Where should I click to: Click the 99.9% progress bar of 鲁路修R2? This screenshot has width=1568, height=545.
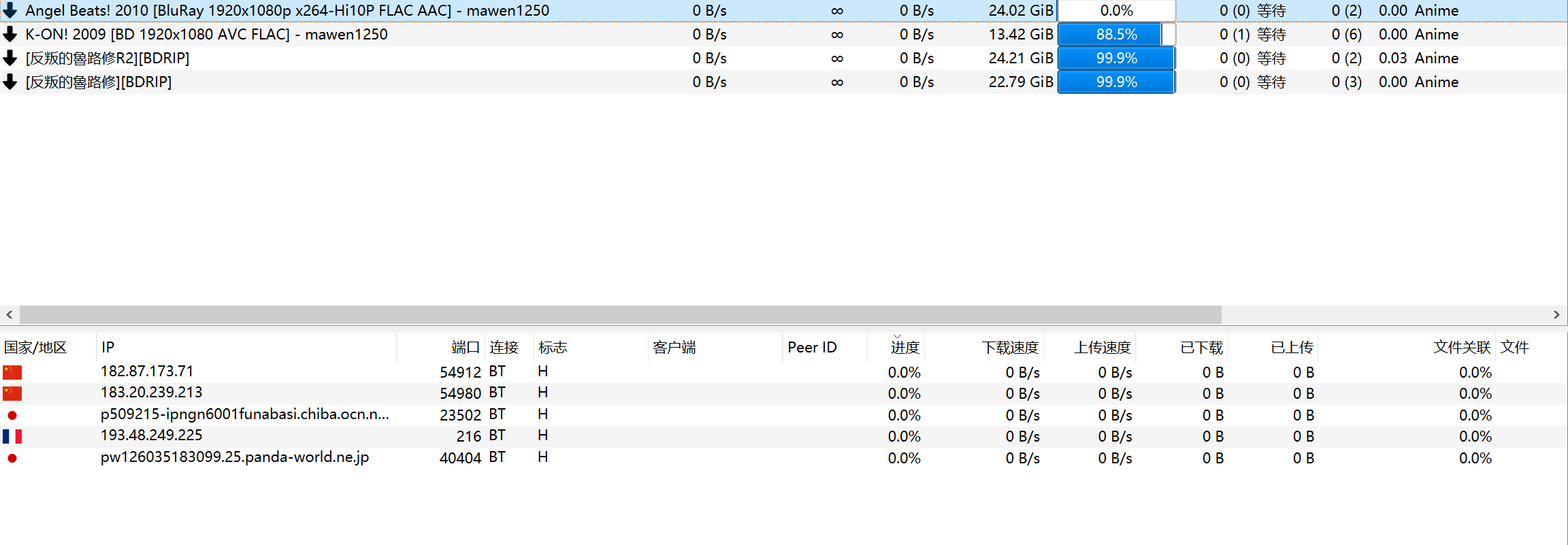click(x=1117, y=58)
